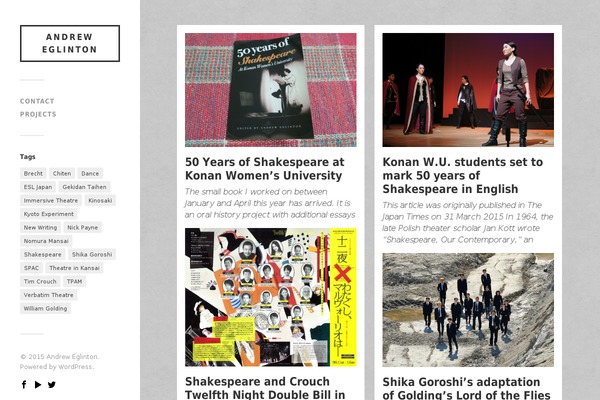
Task: Open the Twelfth Night poster collage thumbnail
Action: click(x=271, y=297)
